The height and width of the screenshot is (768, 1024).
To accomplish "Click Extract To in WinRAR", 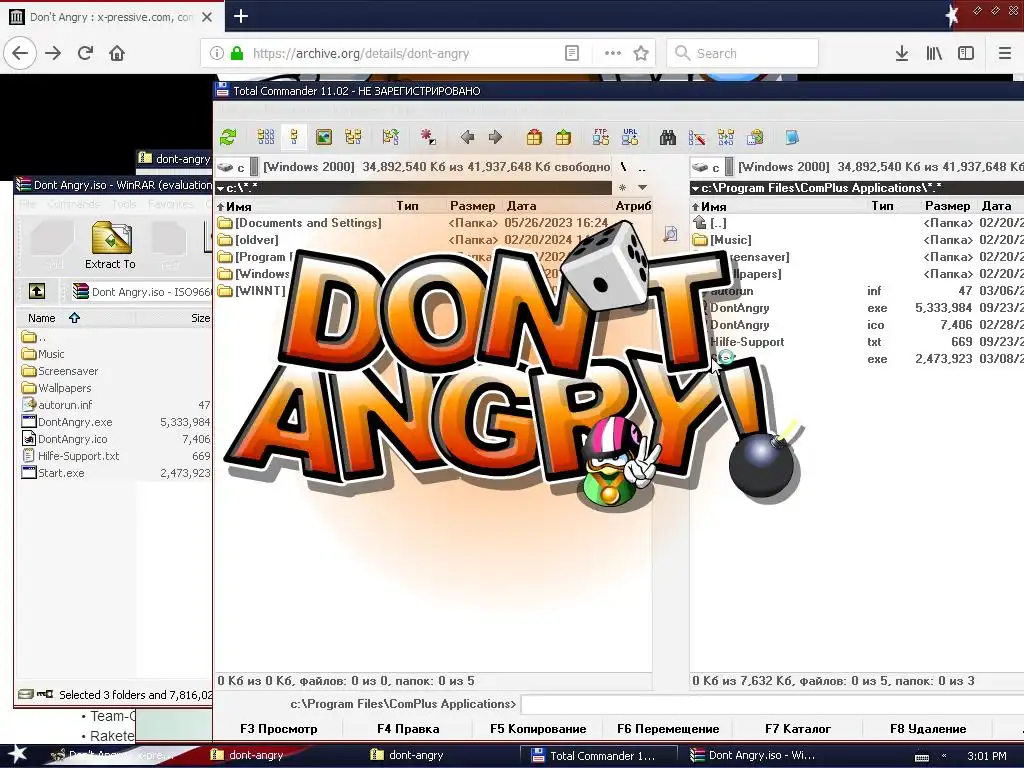I will 110,246.
